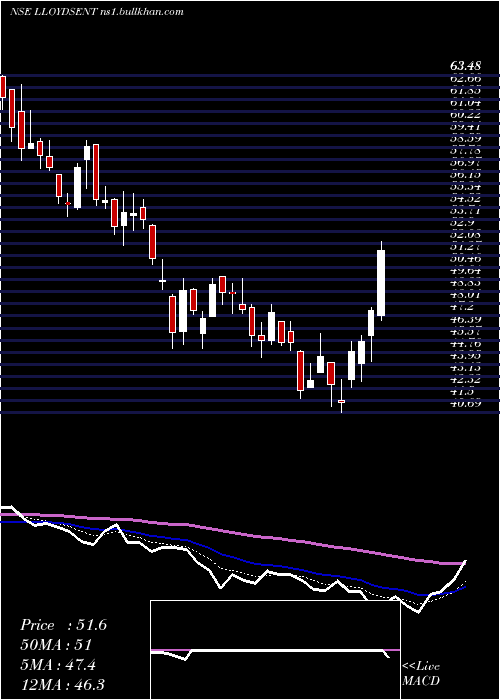Click the blue moving average line
The width and height of the screenshot is (500, 700).
click(232, 557)
